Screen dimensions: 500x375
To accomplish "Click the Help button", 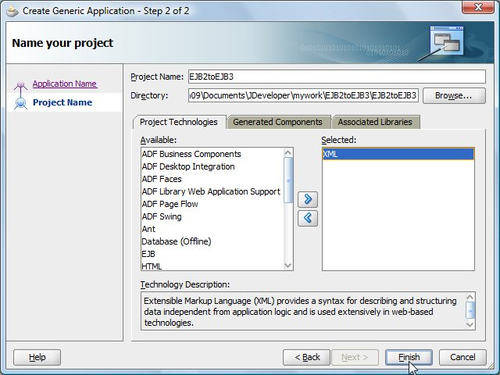I will pyautogui.click(x=37, y=357).
